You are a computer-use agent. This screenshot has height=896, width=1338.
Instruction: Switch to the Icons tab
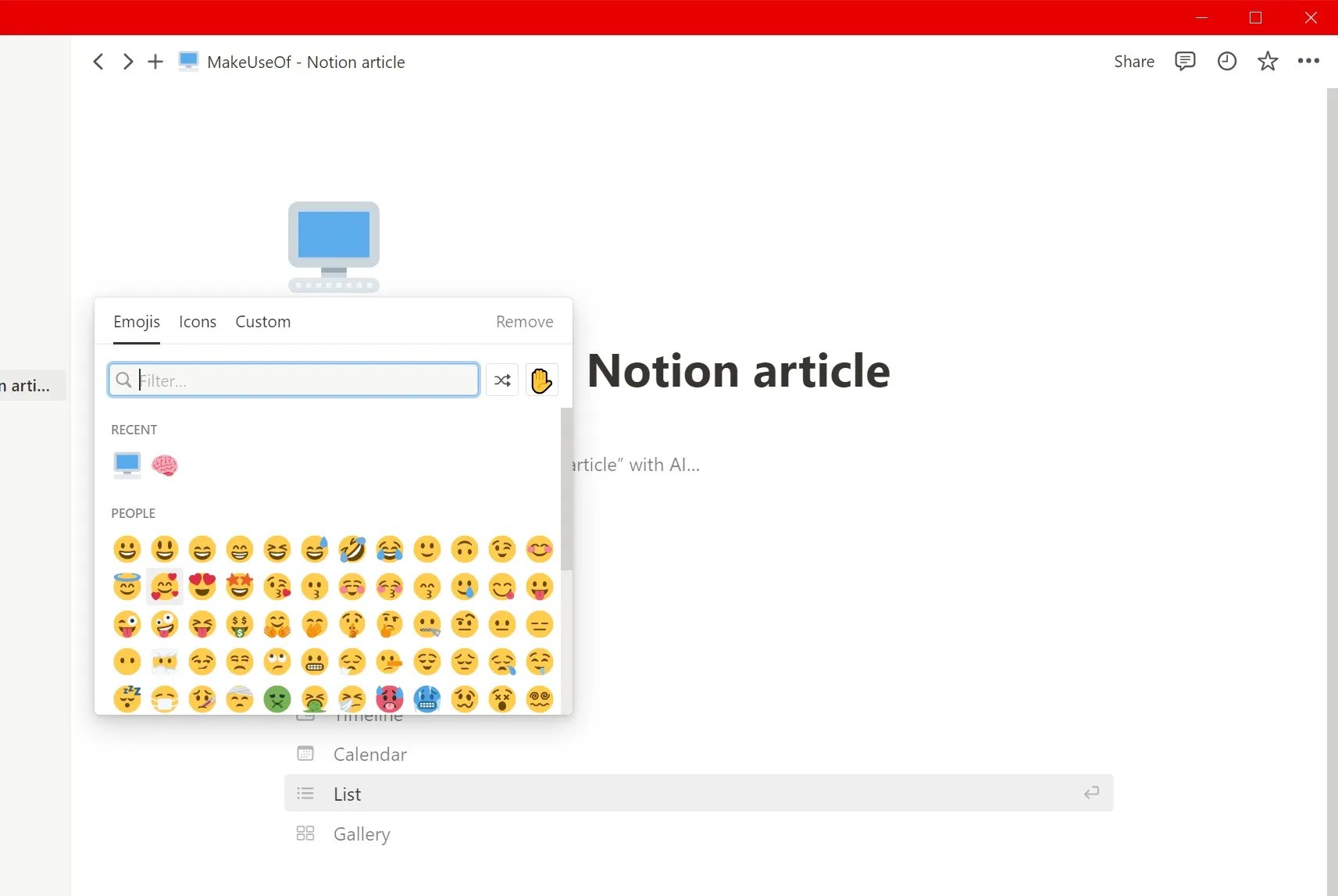197,321
